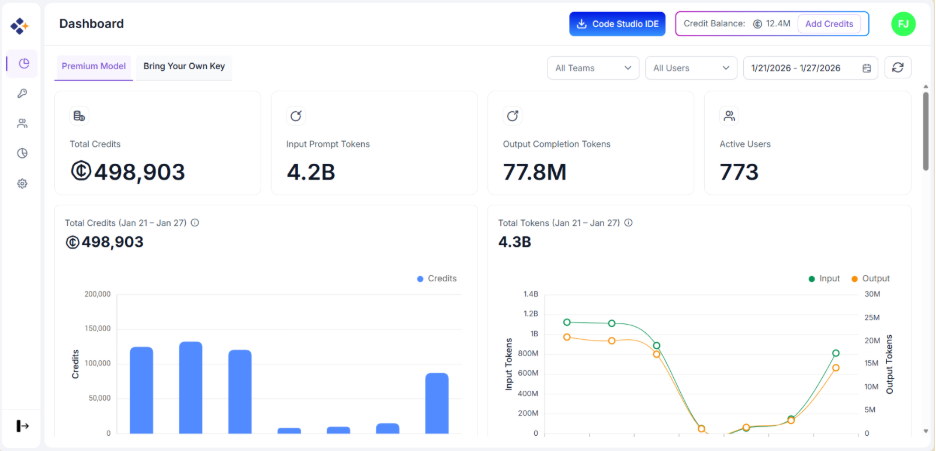Image resolution: width=936 pixels, height=451 pixels.
Task: Open the settings gear in sidebar
Action: click(x=23, y=184)
